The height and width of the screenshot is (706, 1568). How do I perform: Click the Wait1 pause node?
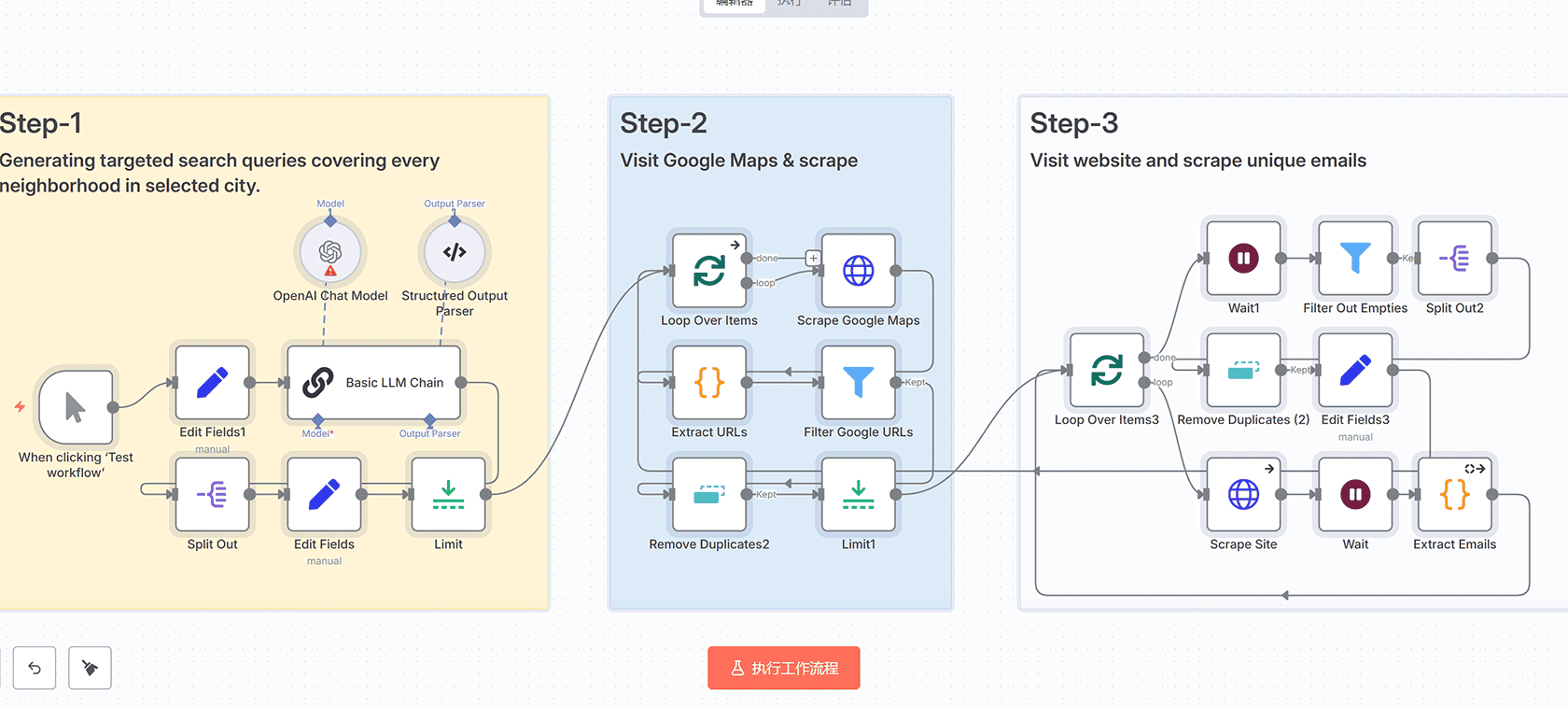point(1243,259)
